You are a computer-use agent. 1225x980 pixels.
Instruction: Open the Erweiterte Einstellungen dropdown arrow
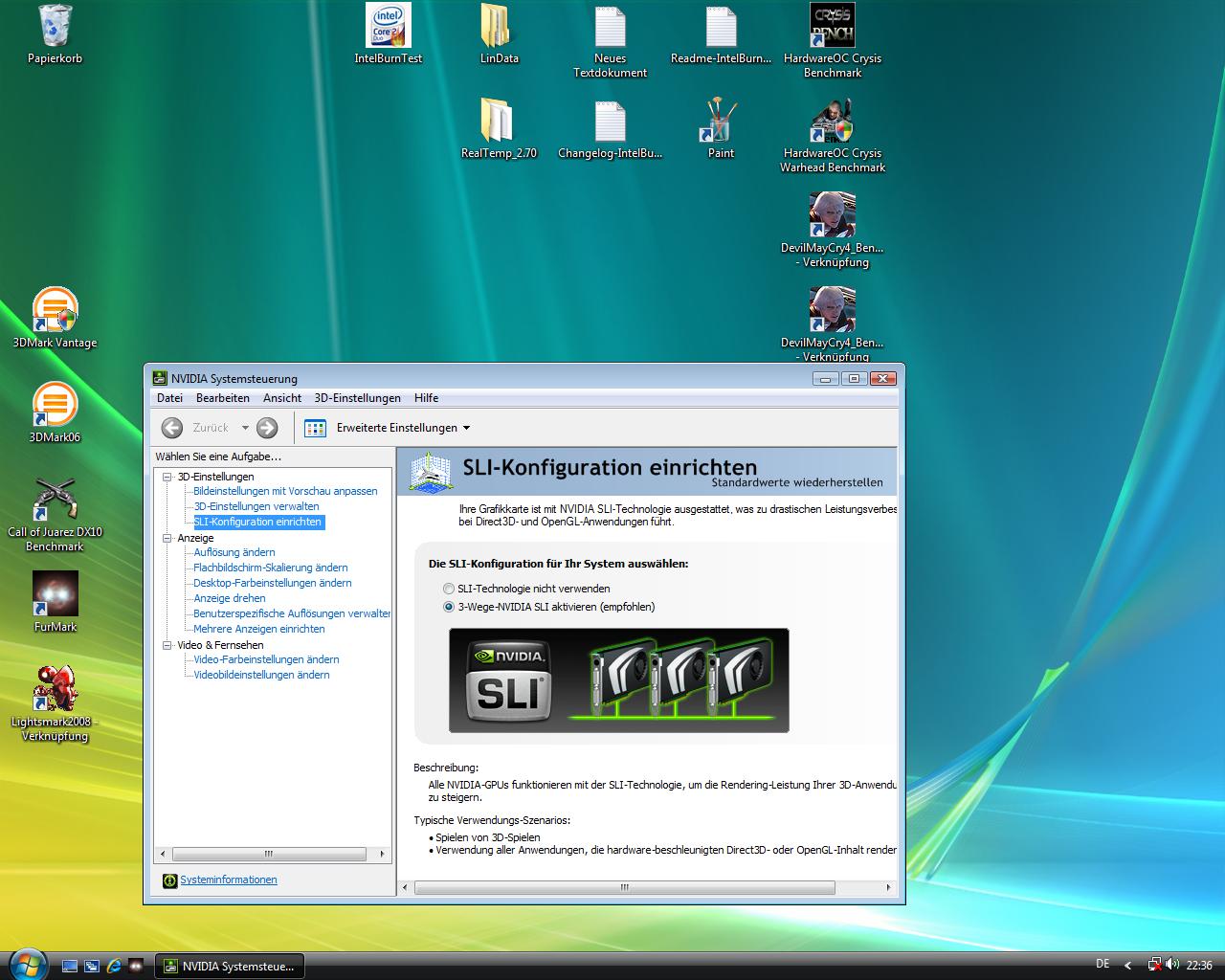pyautogui.click(x=467, y=428)
